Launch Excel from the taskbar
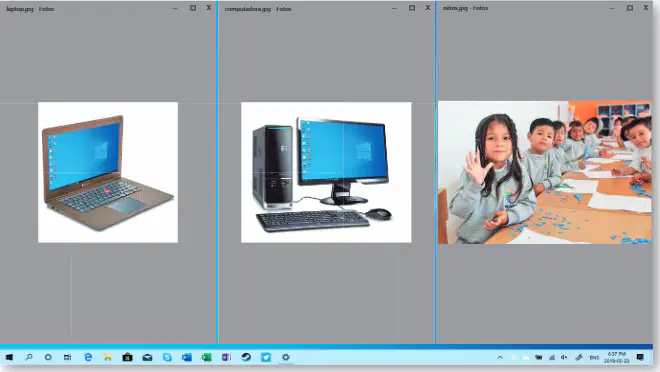 (x=207, y=357)
